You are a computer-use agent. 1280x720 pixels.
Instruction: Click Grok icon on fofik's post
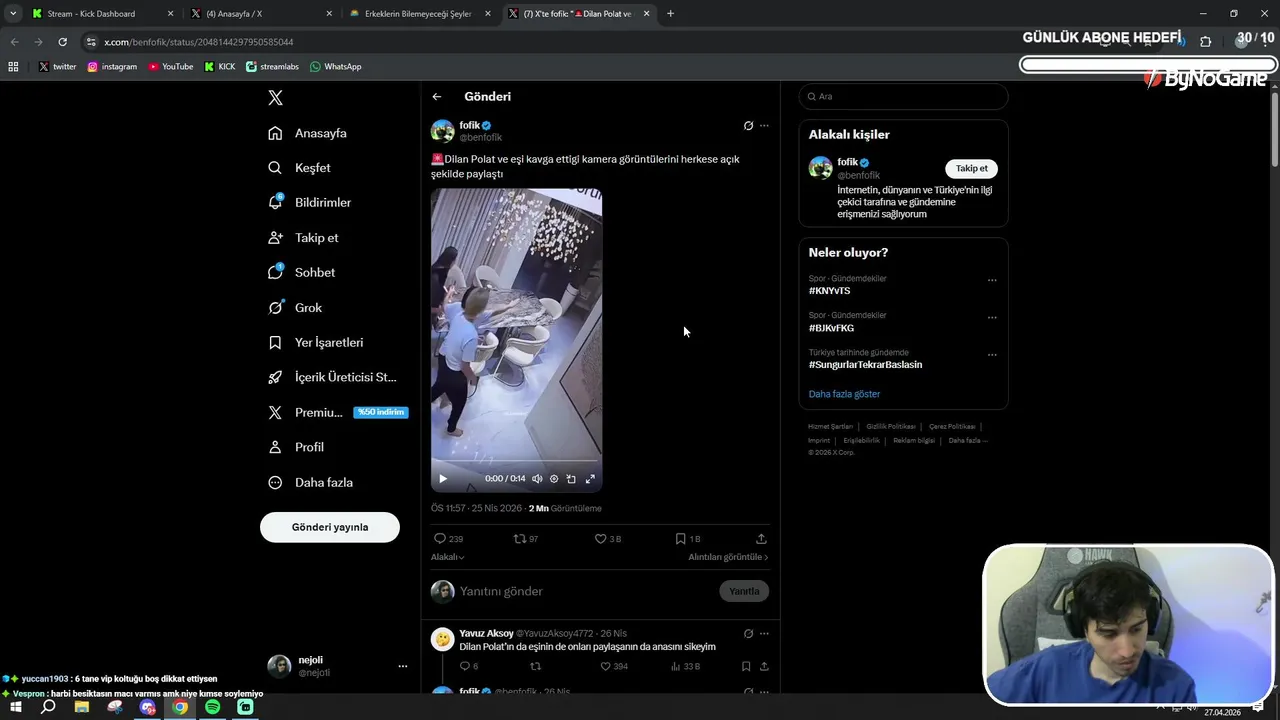[x=748, y=126]
